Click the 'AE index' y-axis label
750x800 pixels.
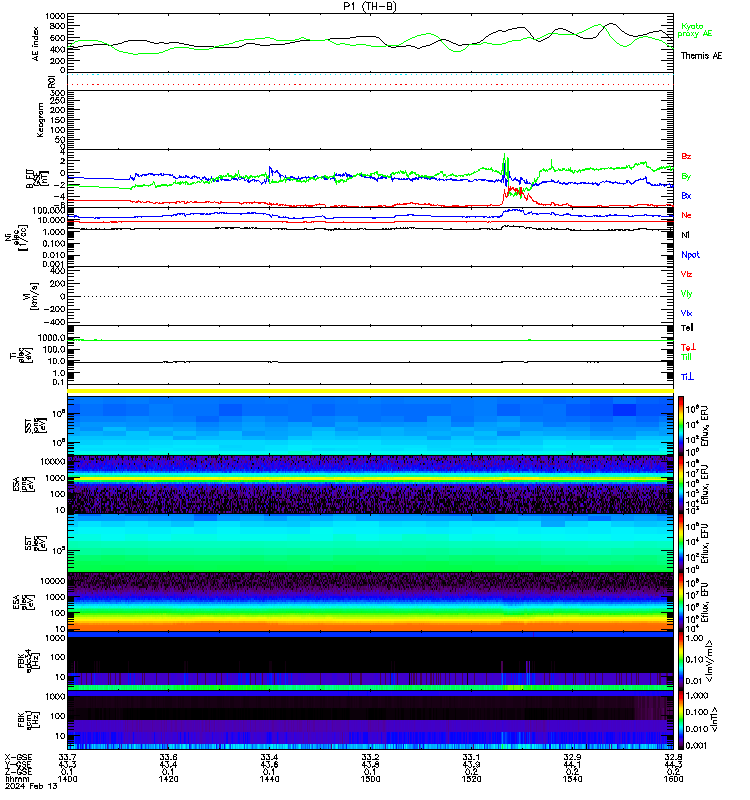coord(35,43)
